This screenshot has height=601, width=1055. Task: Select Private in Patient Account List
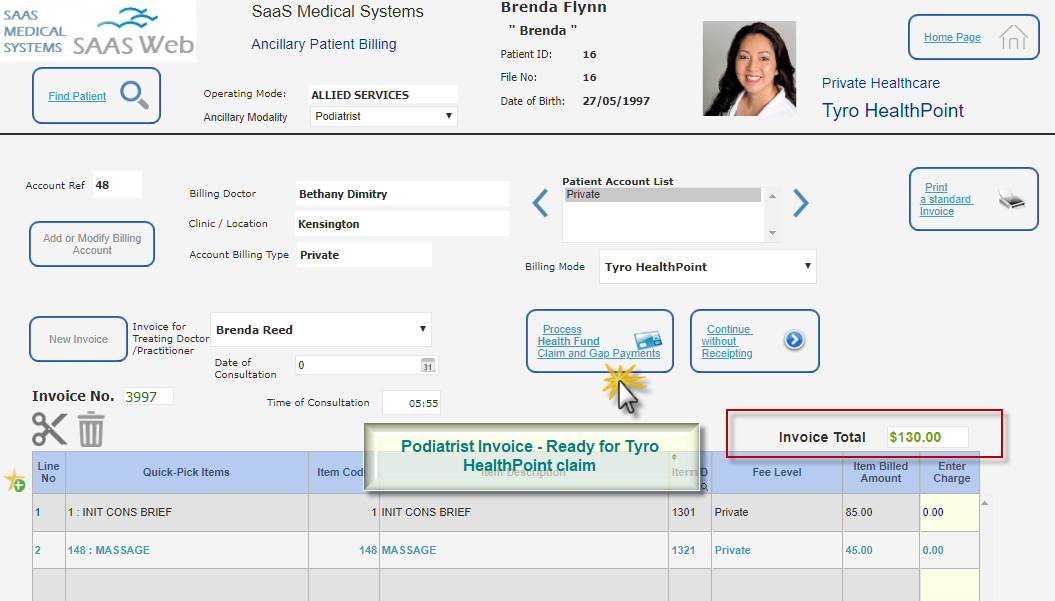click(x=662, y=195)
